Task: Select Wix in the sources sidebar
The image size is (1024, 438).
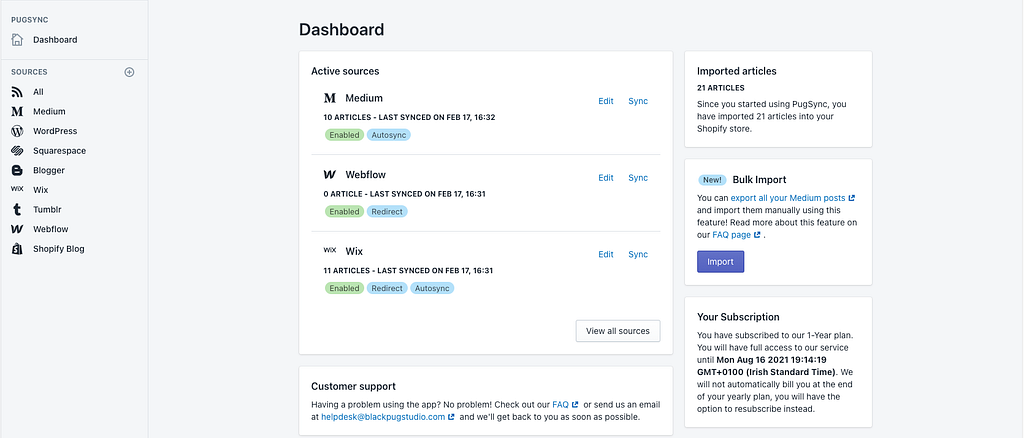Action: click(41, 190)
